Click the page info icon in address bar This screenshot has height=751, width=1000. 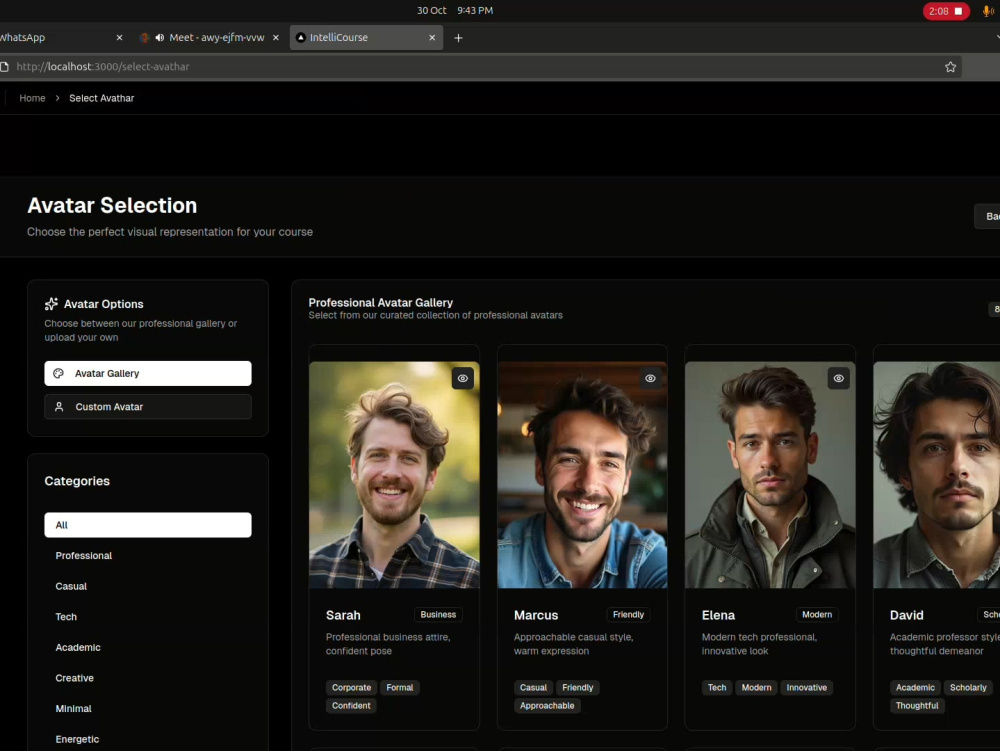tap(4, 66)
